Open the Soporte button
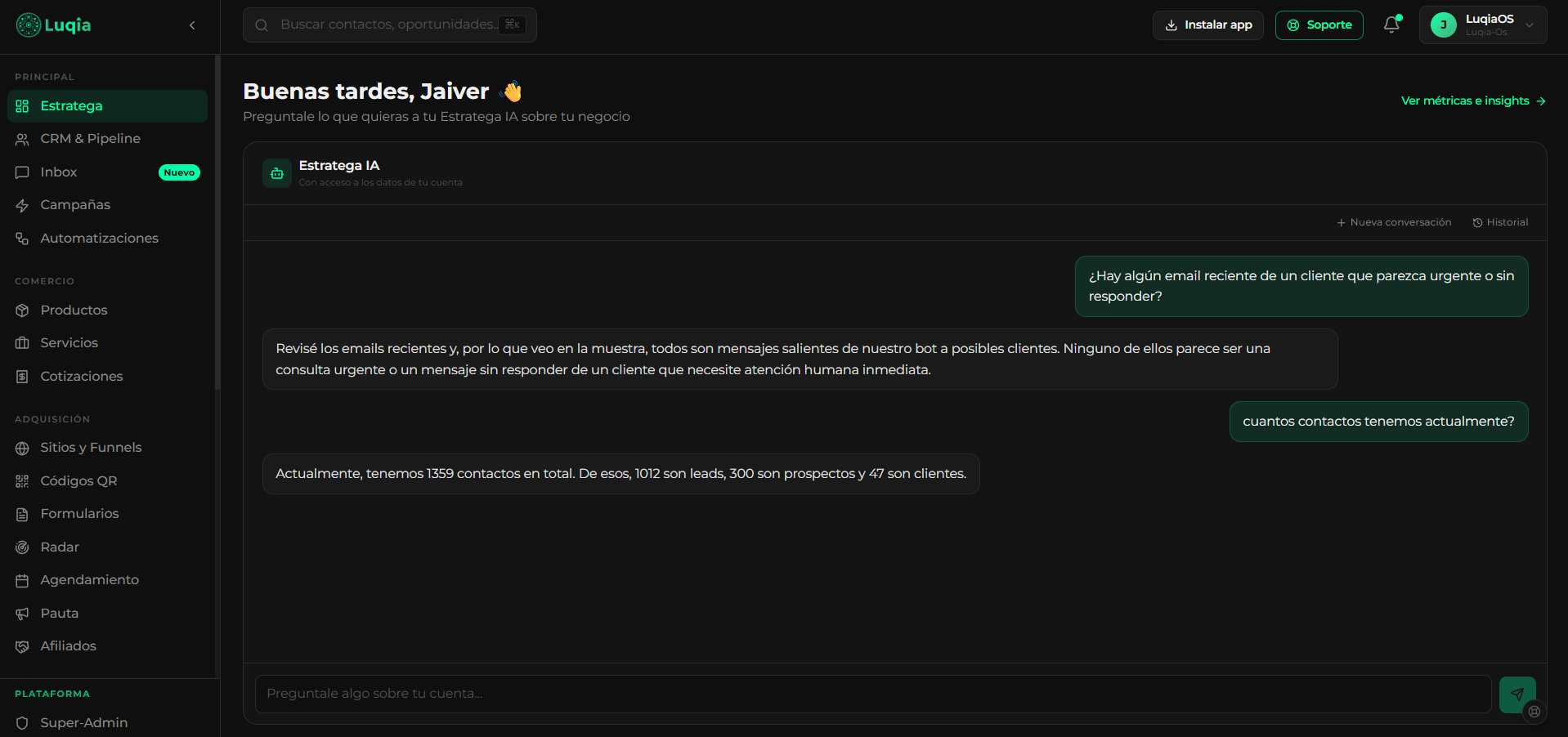 (x=1319, y=25)
